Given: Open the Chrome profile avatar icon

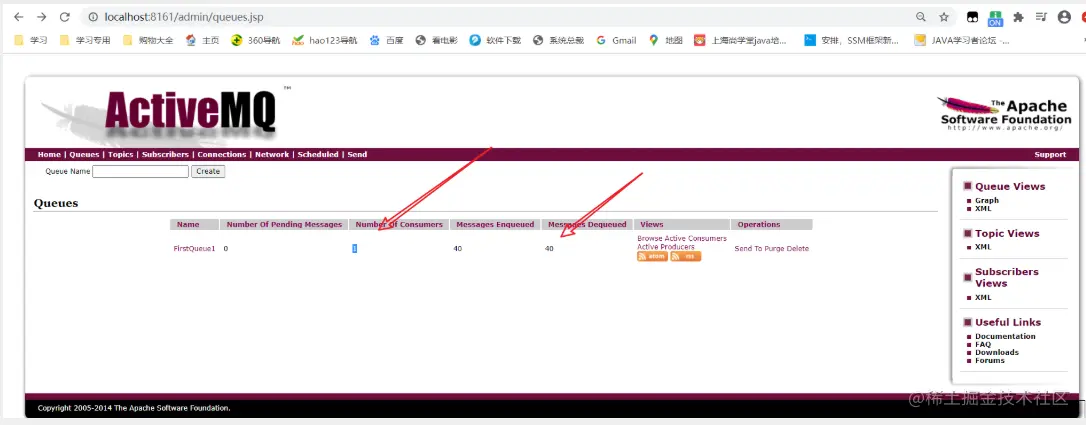Looking at the screenshot, I should pos(1064,17).
